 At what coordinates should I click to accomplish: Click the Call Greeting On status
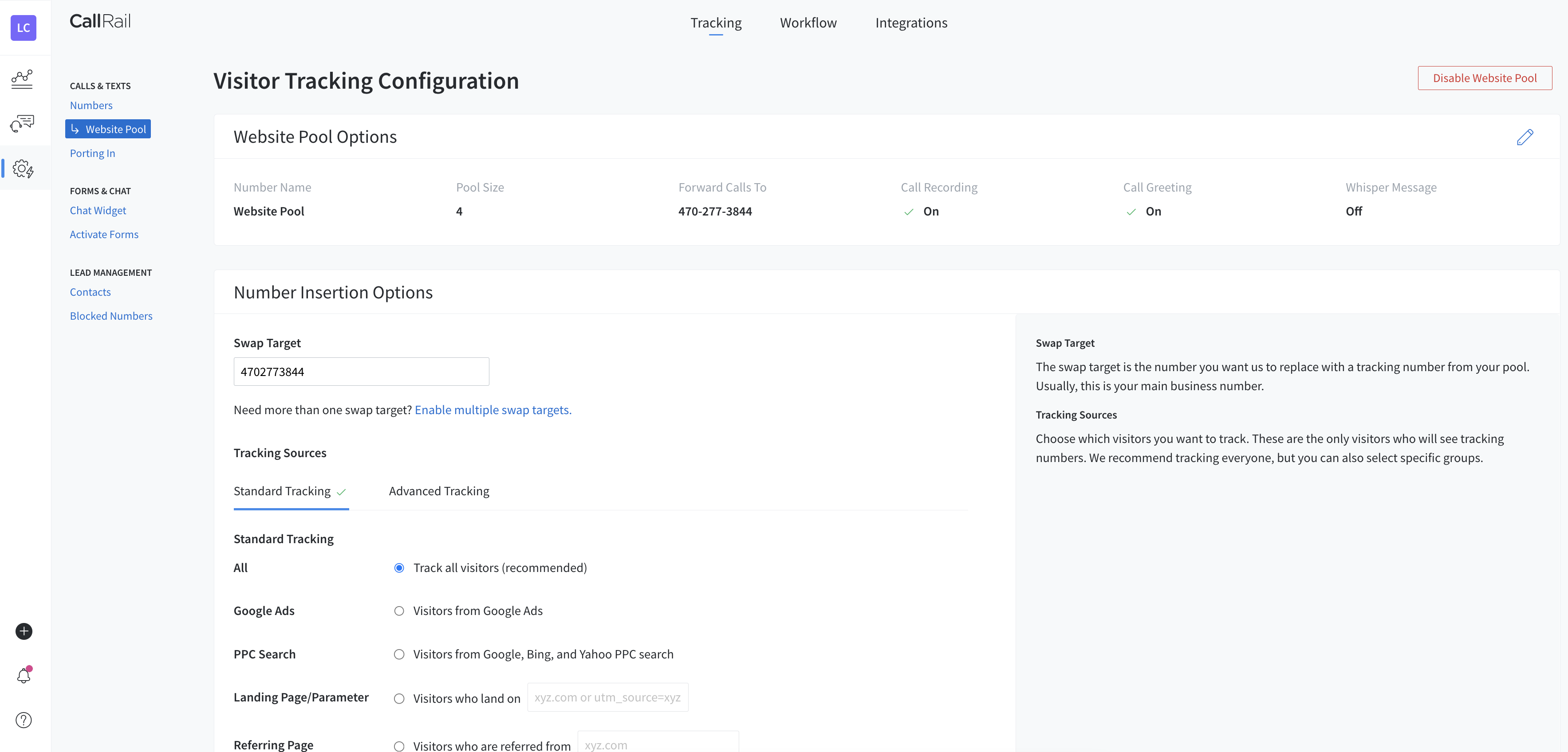pos(1144,211)
